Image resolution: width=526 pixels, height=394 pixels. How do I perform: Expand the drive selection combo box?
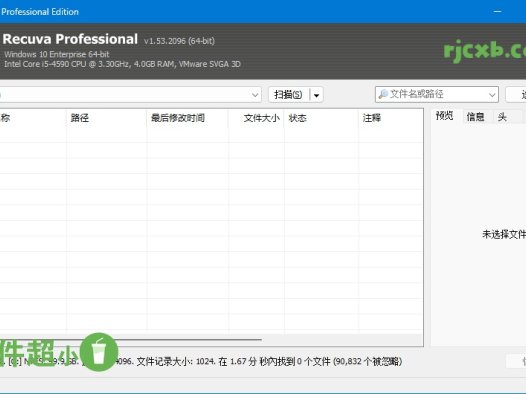coord(255,95)
